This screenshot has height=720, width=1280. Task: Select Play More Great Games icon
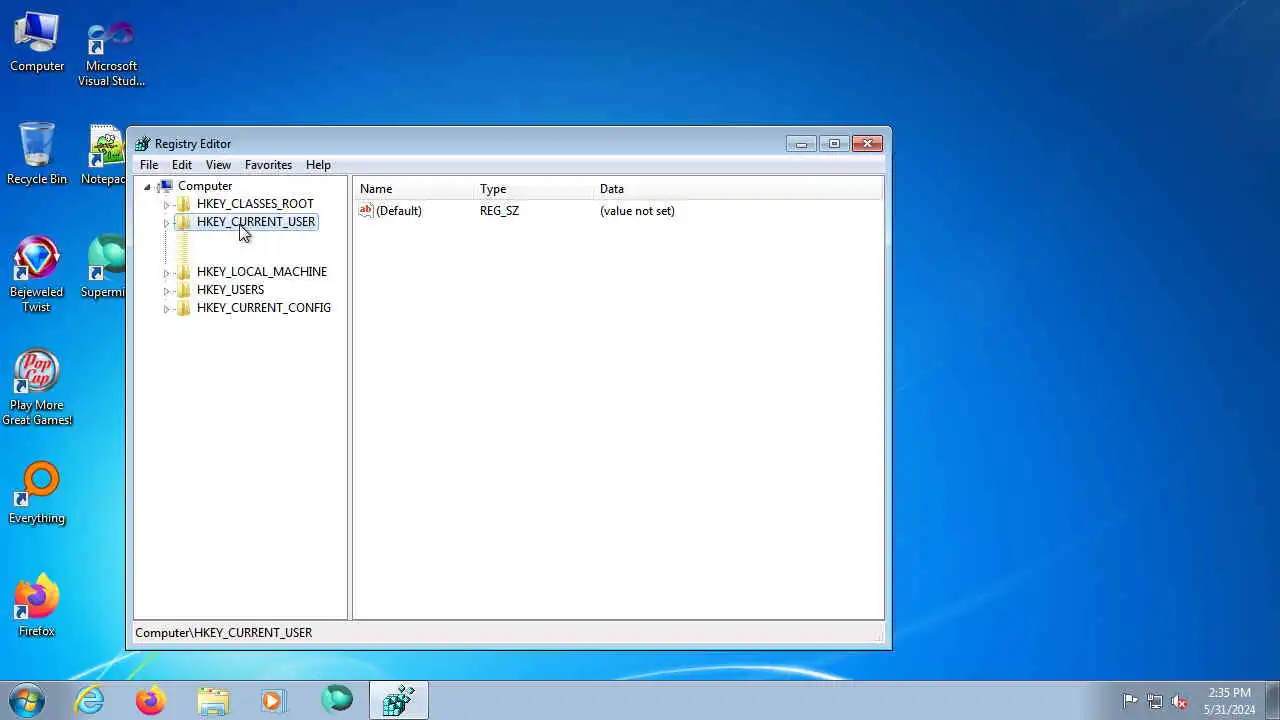[x=37, y=388]
